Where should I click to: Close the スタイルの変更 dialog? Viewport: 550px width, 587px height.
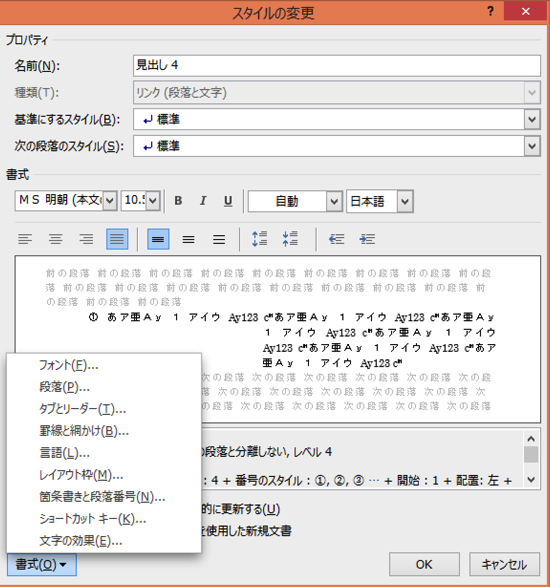[x=525, y=11]
